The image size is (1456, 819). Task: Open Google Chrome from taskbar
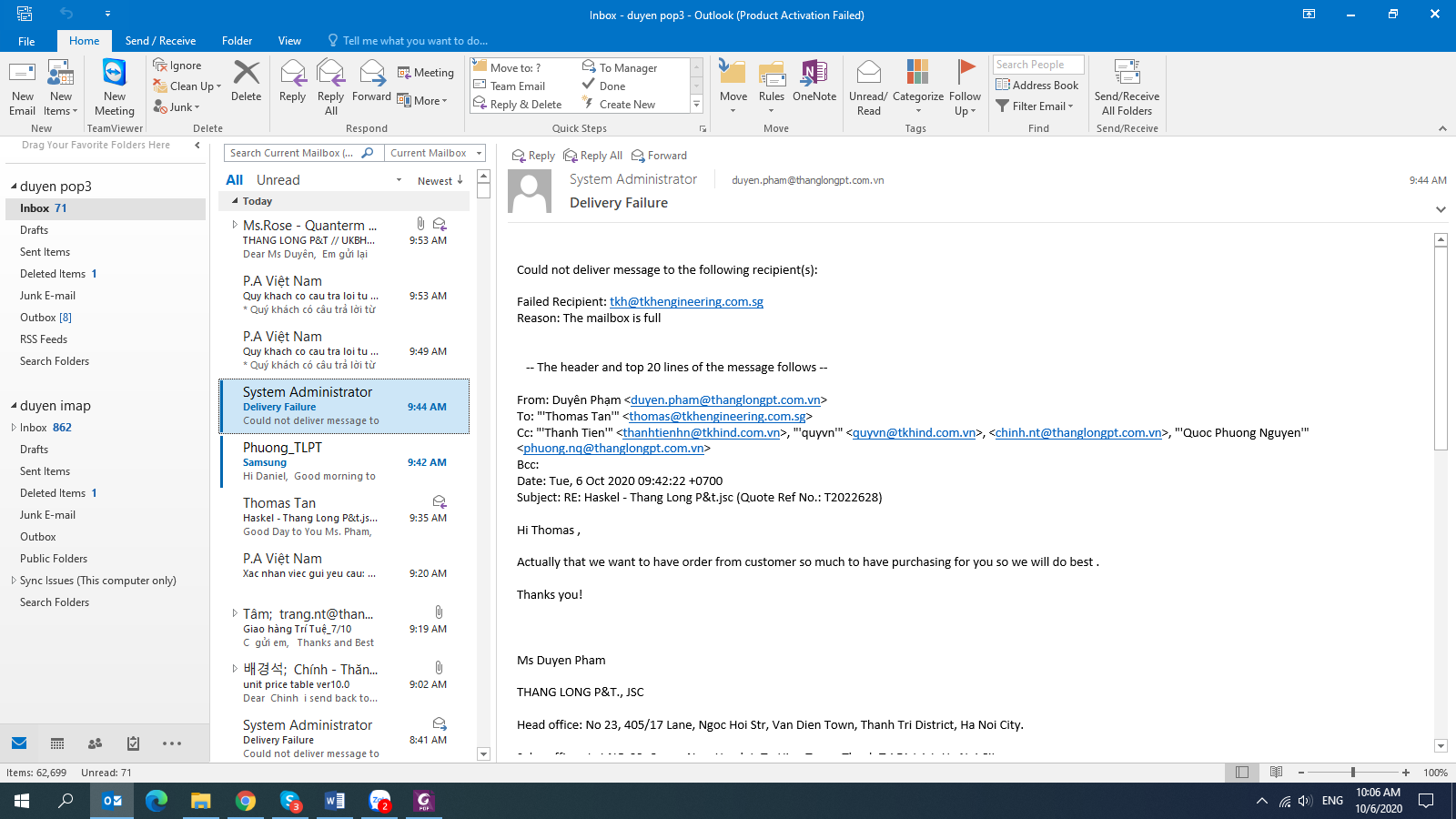[x=246, y=801]
